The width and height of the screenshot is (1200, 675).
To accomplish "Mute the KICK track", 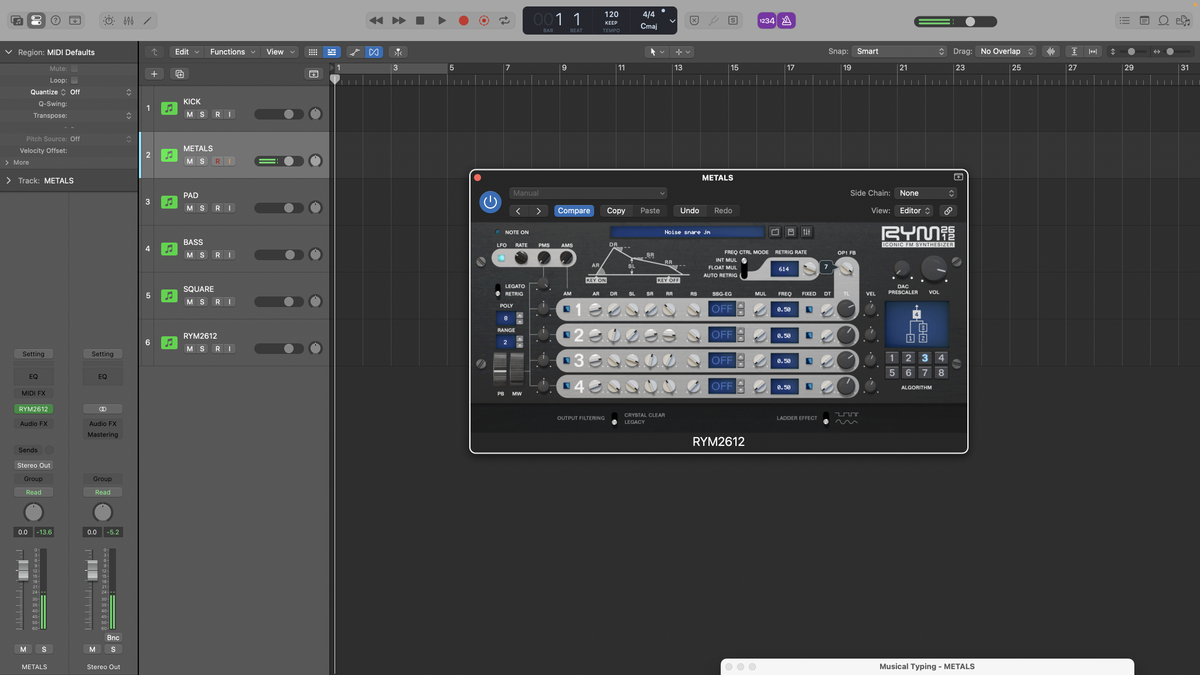I will [189, 115].
